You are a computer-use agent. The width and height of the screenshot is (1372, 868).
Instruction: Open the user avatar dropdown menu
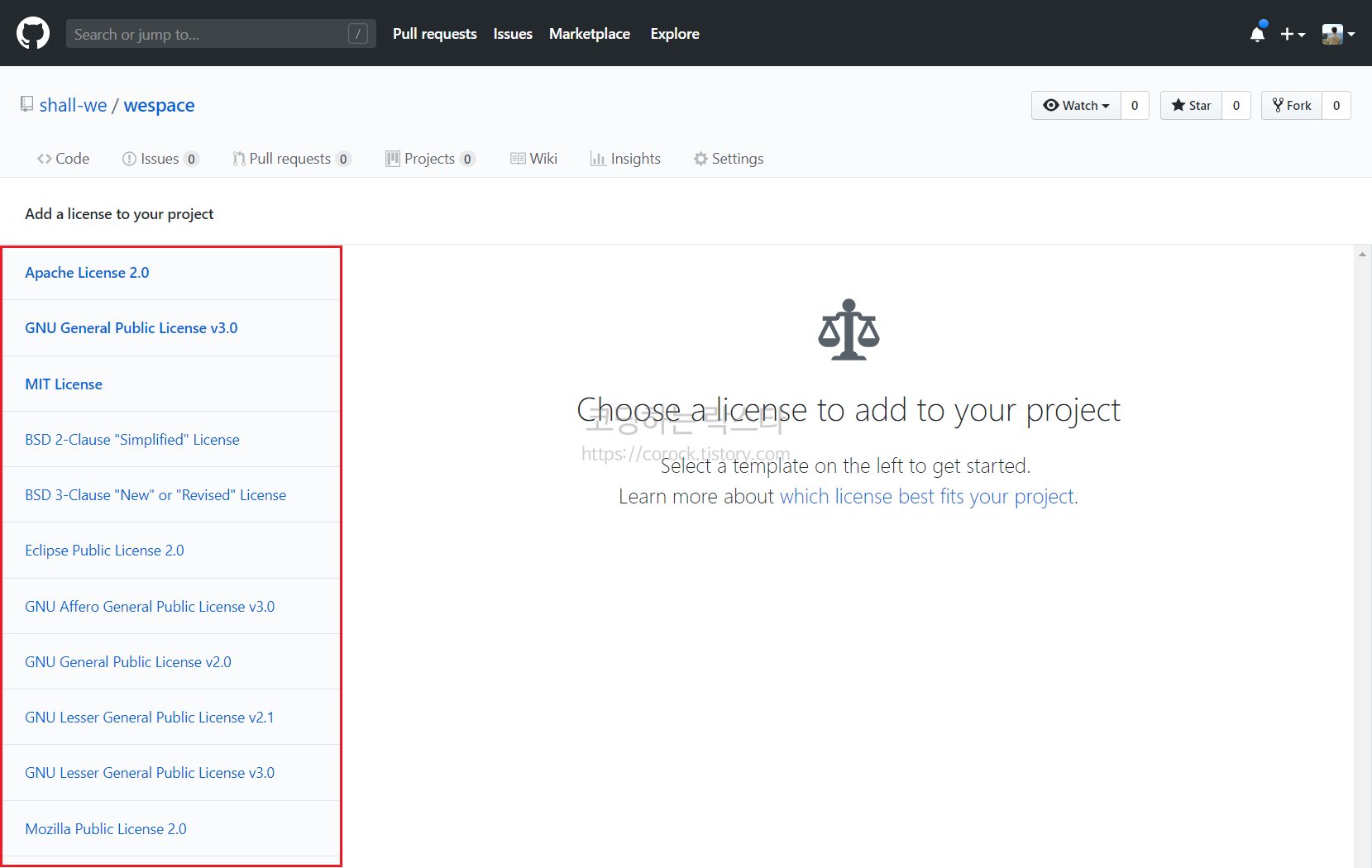point(1338,34)
